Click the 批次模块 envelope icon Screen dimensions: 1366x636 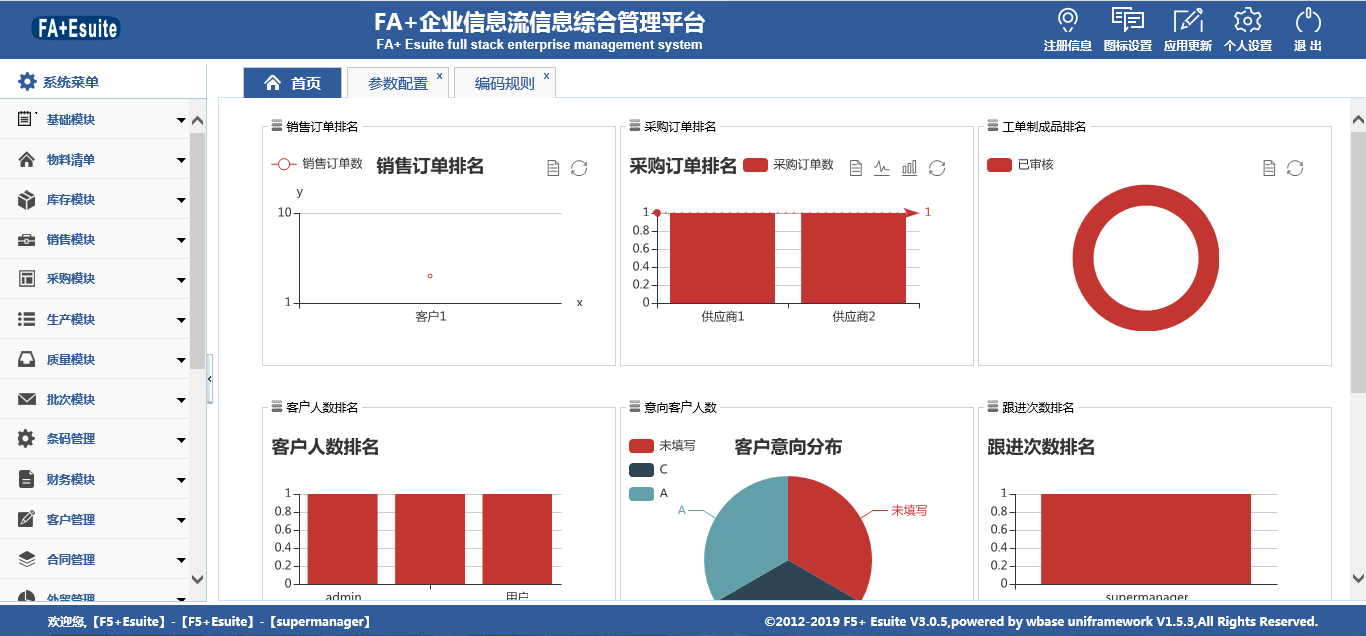click(27, 399)
